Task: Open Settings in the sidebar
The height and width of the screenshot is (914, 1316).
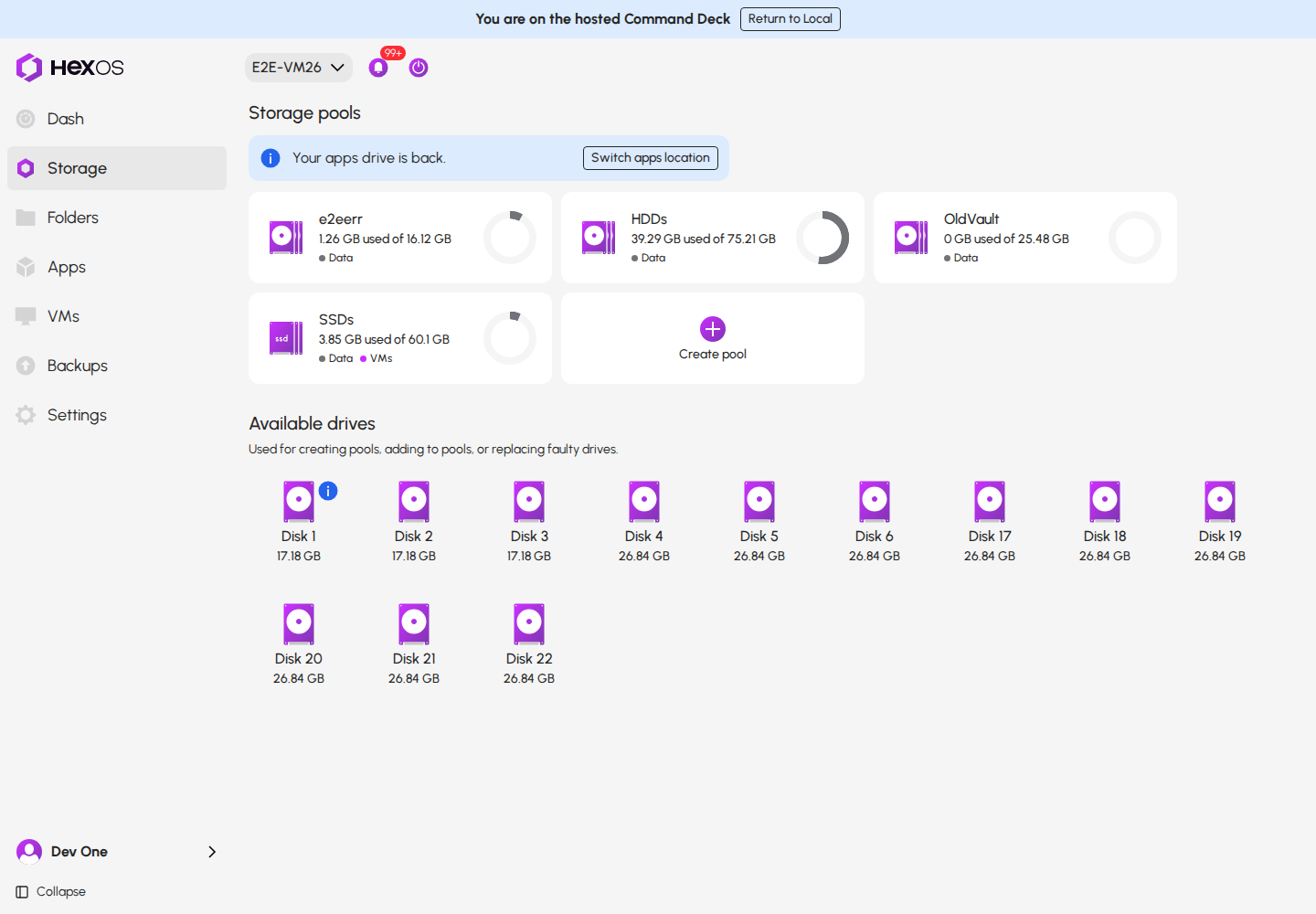Action: tap(117, 415)
